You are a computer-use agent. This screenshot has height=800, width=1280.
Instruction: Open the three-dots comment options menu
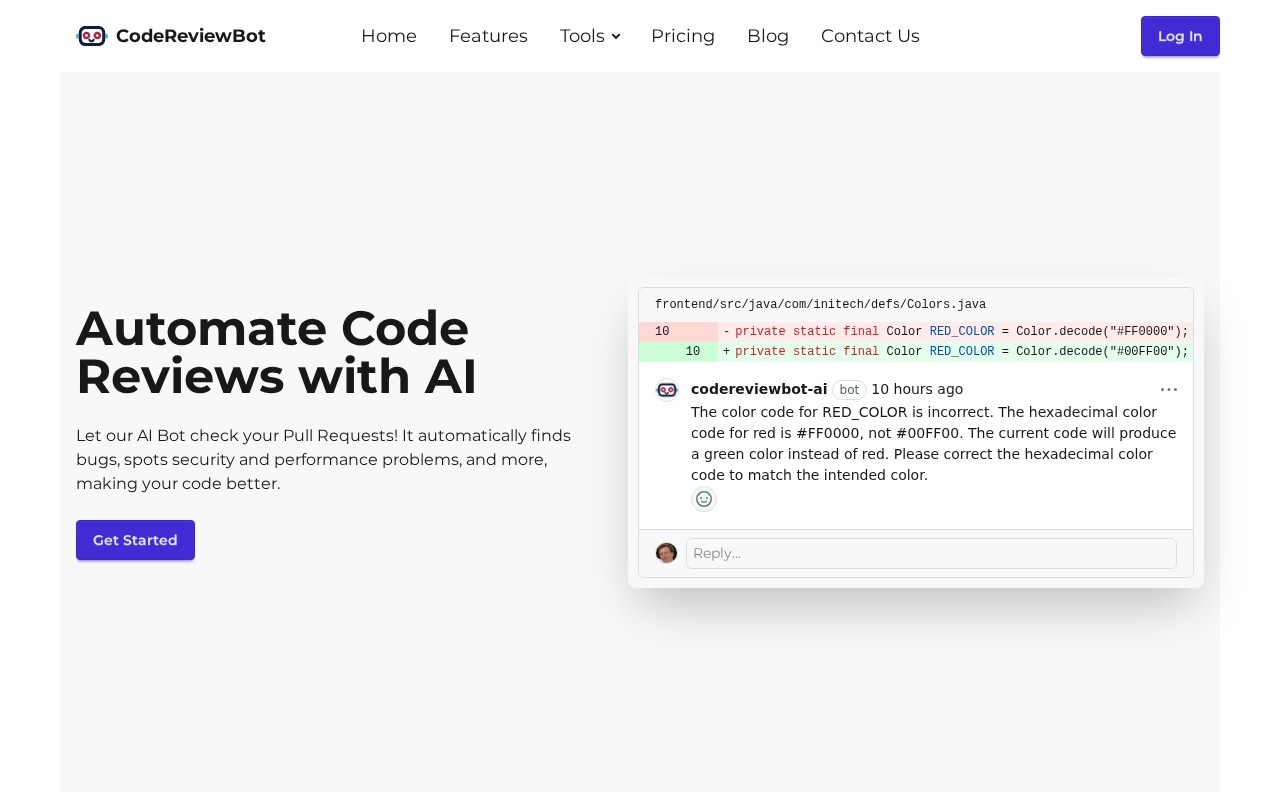[1169, 389]
